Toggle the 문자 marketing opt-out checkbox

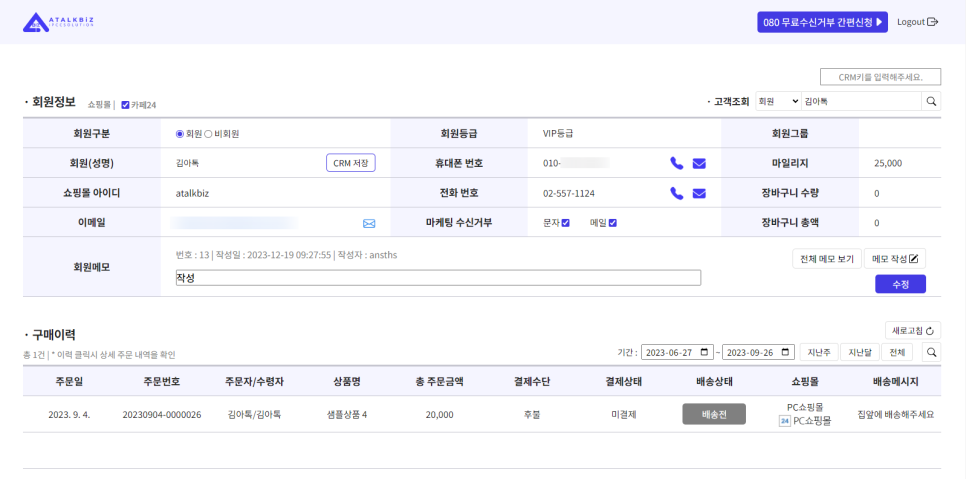click(566, 223)
